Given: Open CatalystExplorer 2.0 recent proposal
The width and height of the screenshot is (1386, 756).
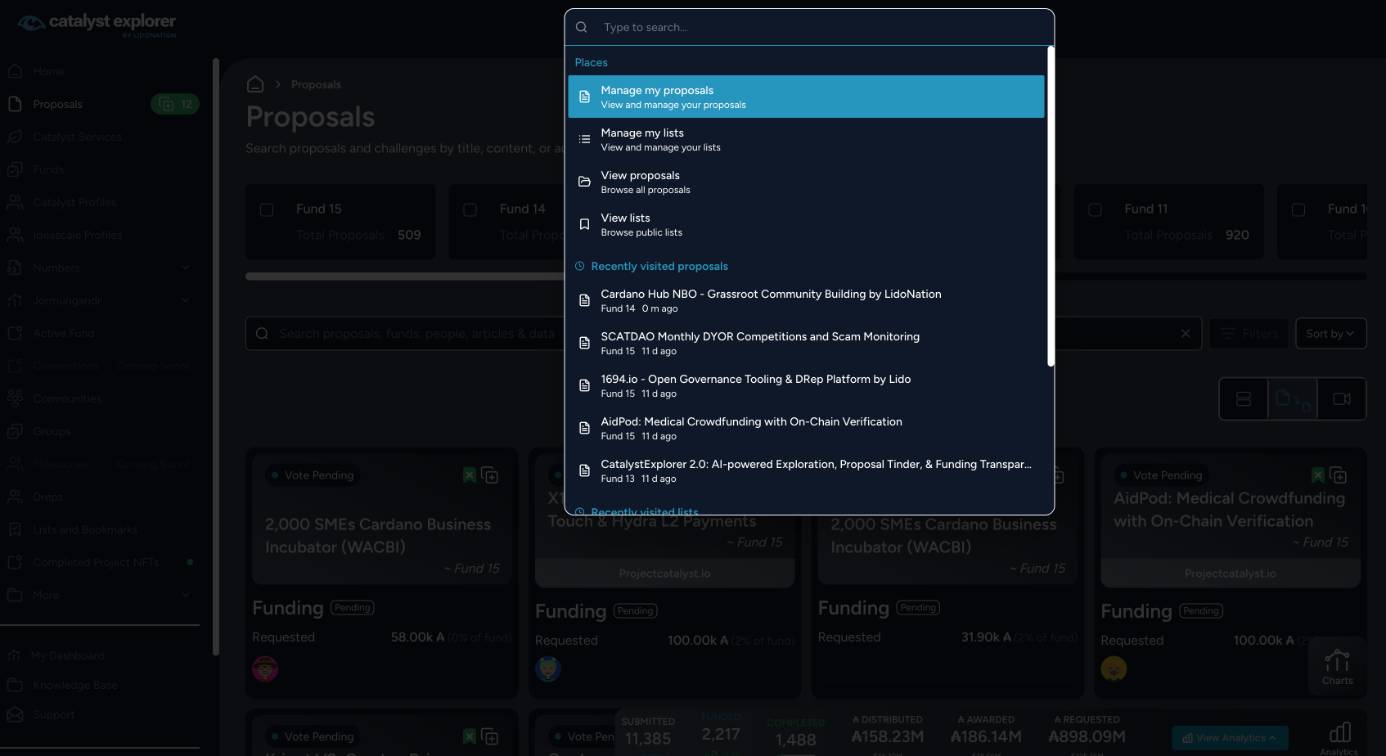Looking at the screenshot, I should point(806,471).
